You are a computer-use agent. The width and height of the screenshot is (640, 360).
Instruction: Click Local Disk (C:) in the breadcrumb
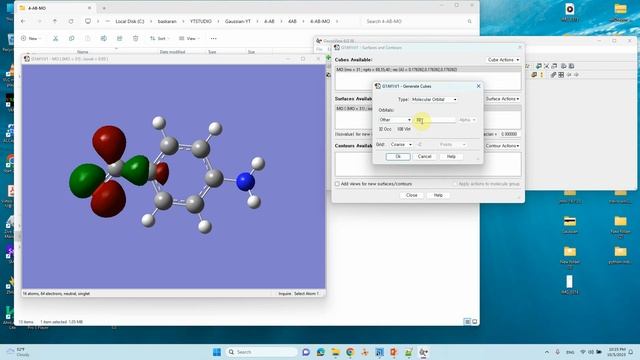(x=130, y=21)
